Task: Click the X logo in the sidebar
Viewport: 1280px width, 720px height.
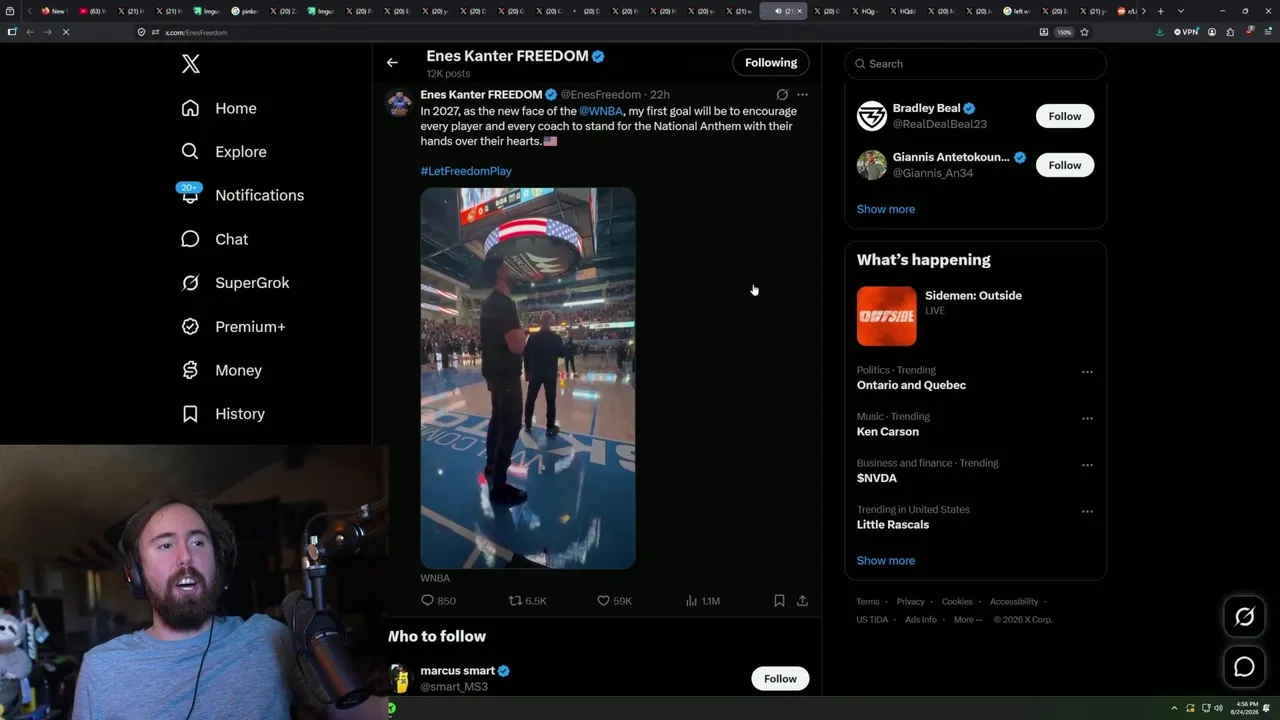Action: [191, 64]
